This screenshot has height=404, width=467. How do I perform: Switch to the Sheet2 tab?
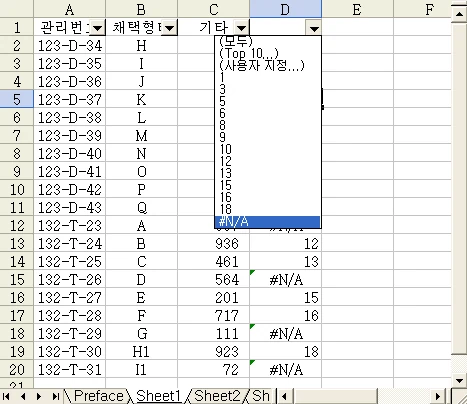click(217, 396)
